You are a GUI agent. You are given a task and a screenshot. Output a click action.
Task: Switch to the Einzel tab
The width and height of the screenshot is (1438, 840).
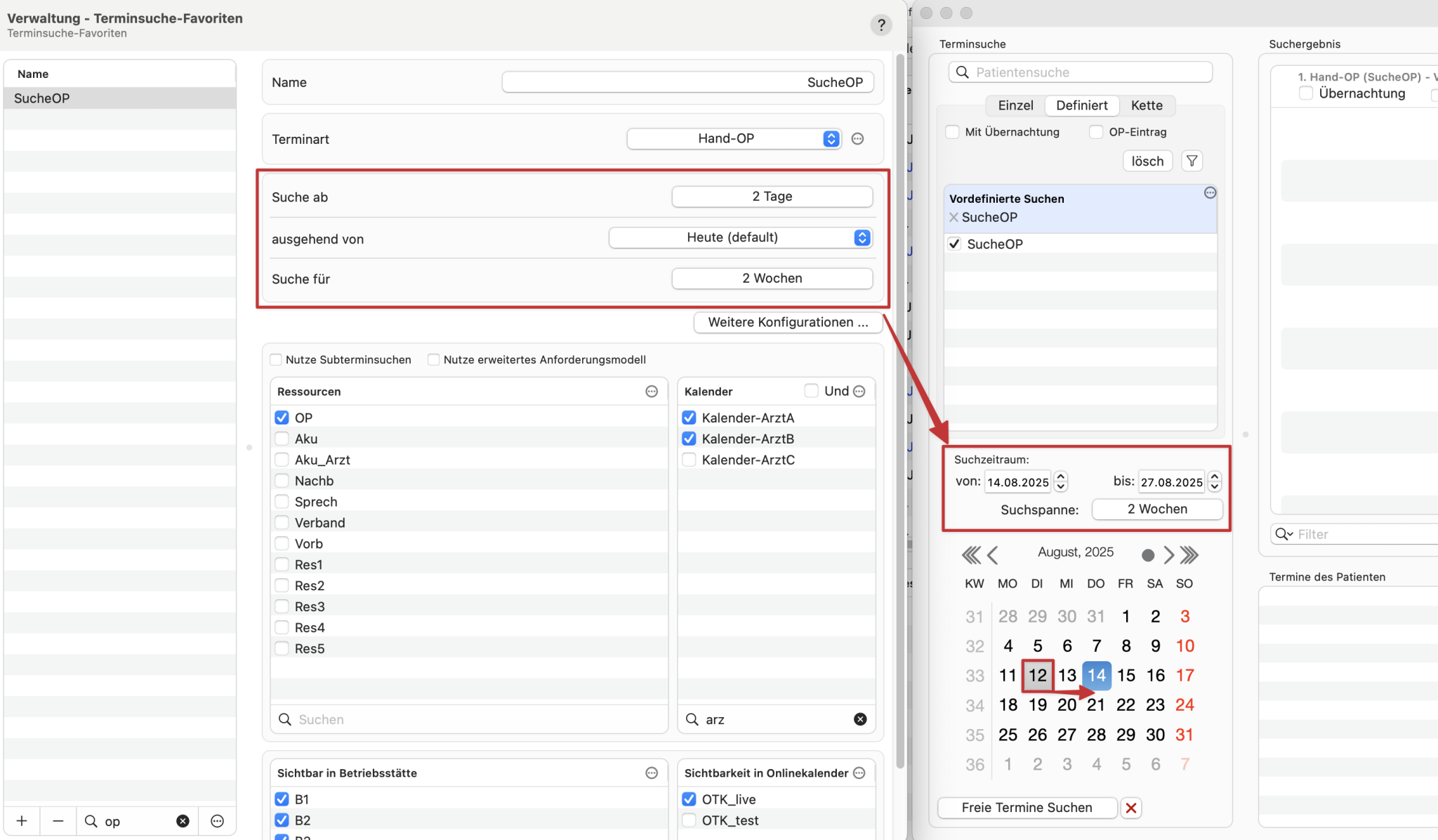tap(1015, 105)
